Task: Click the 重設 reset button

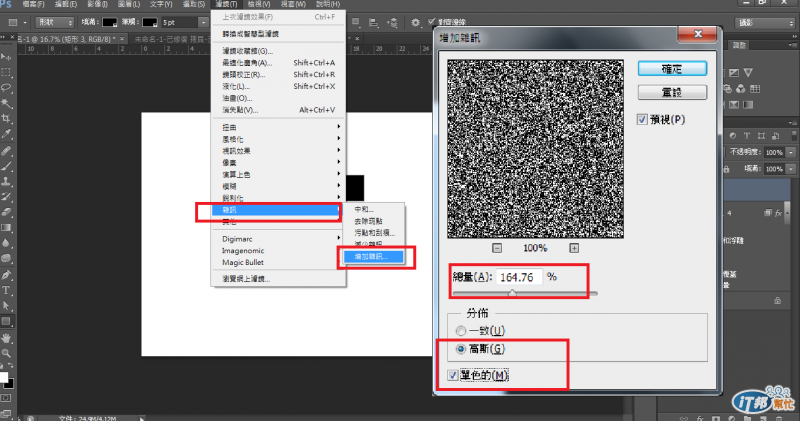Action: pyautogui.click(x=672, y=92)
